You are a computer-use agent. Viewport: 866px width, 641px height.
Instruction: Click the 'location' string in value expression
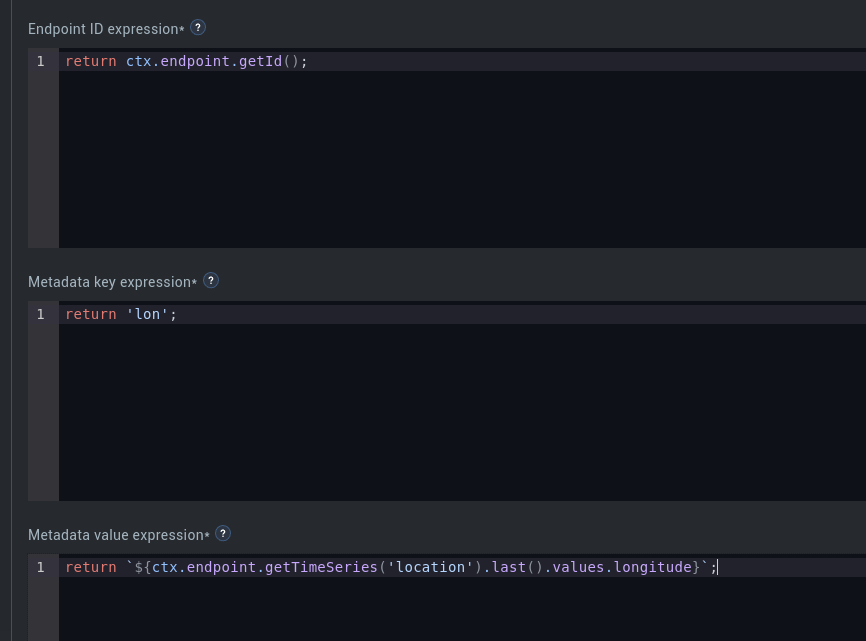(x=431, y=567)
